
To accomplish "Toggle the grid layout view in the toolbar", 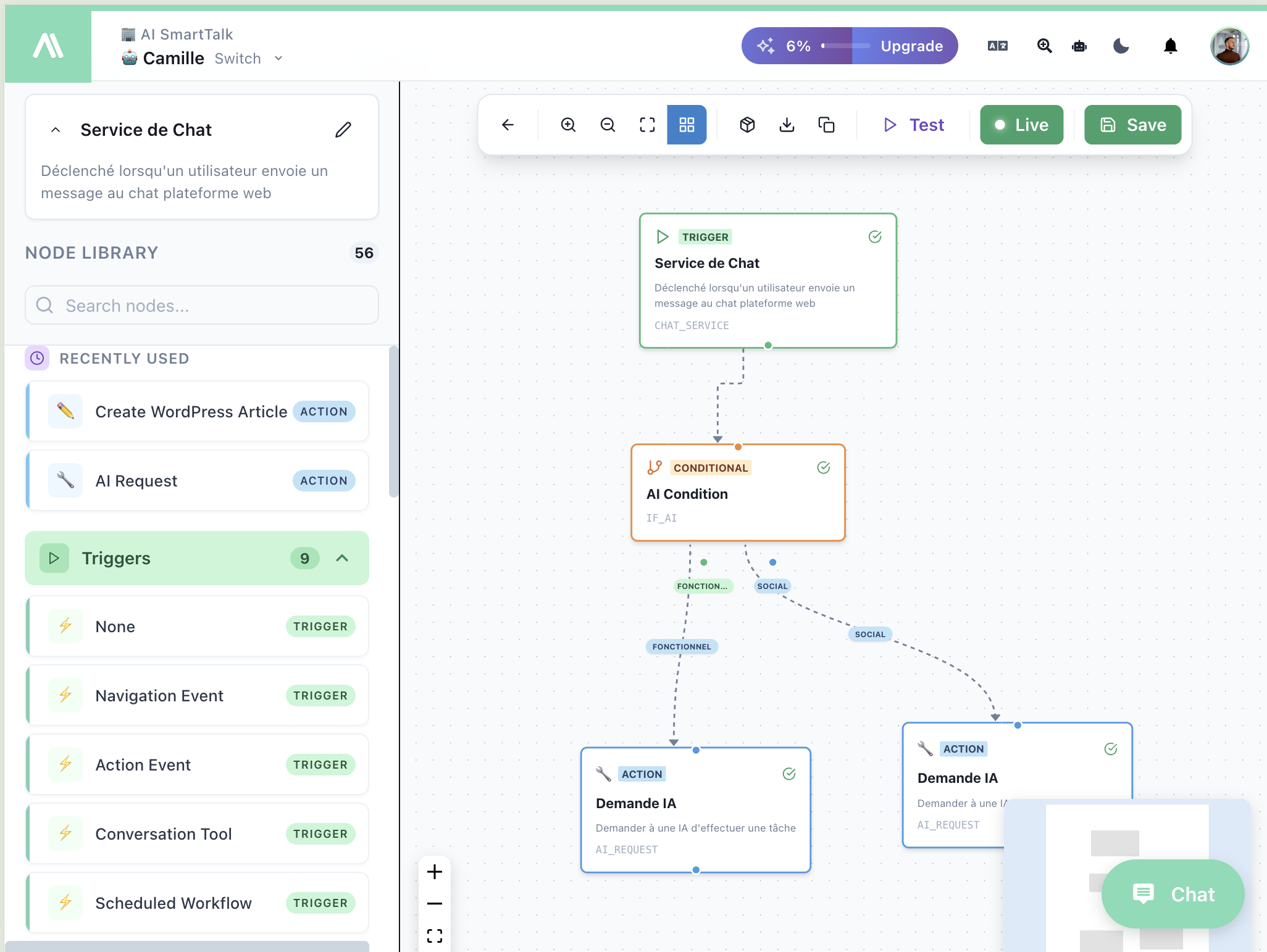I will click(687, 125).
